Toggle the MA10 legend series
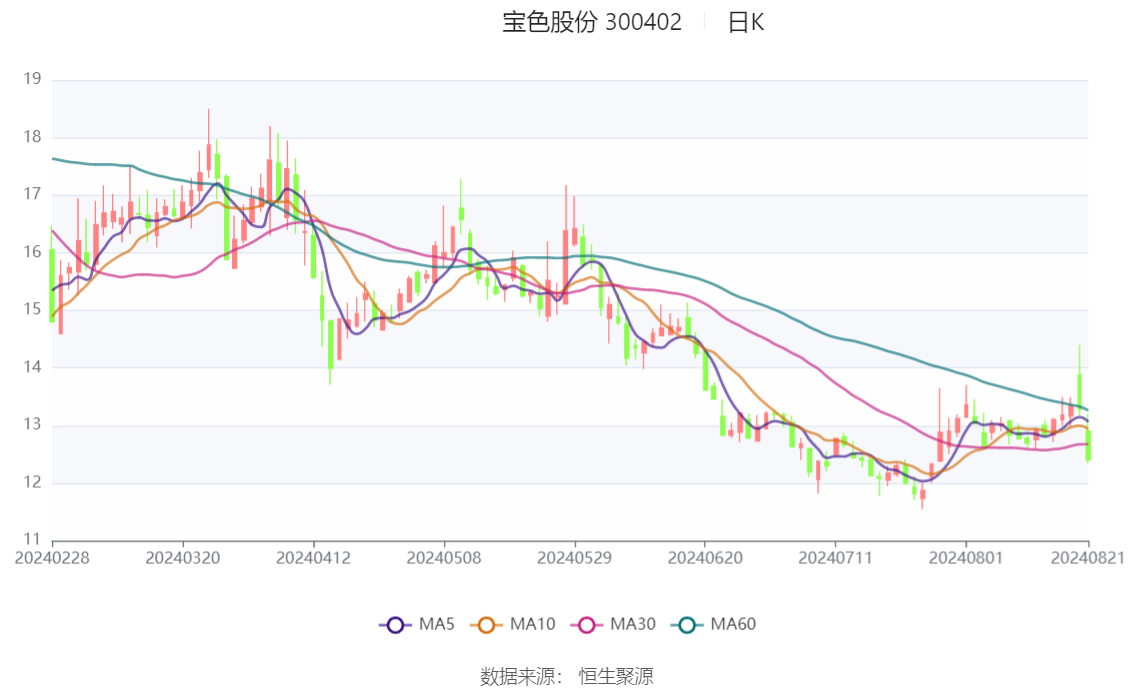 [513, 624]
